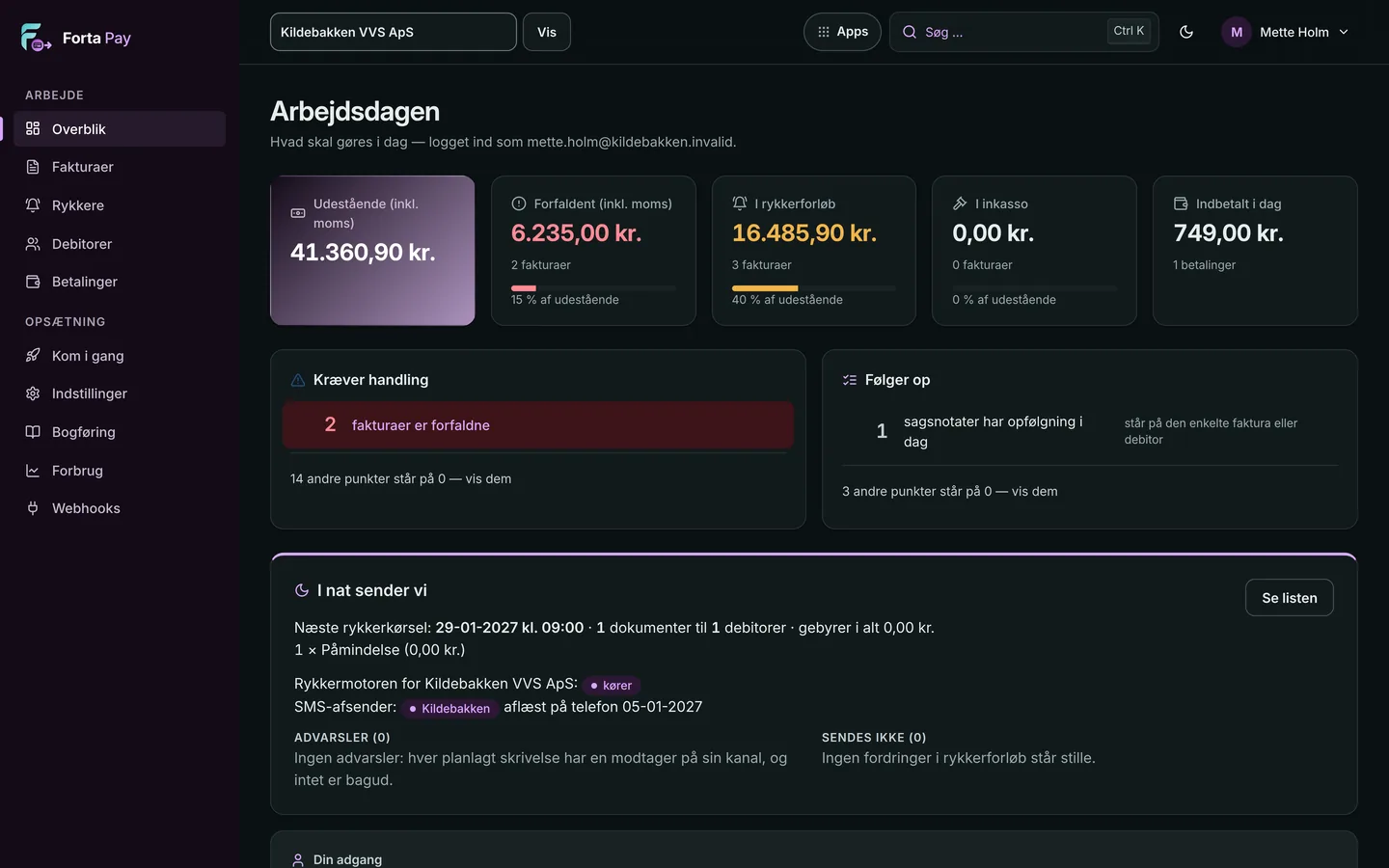
Task: Navigate to Debitorer
Action: pos(120,244)
